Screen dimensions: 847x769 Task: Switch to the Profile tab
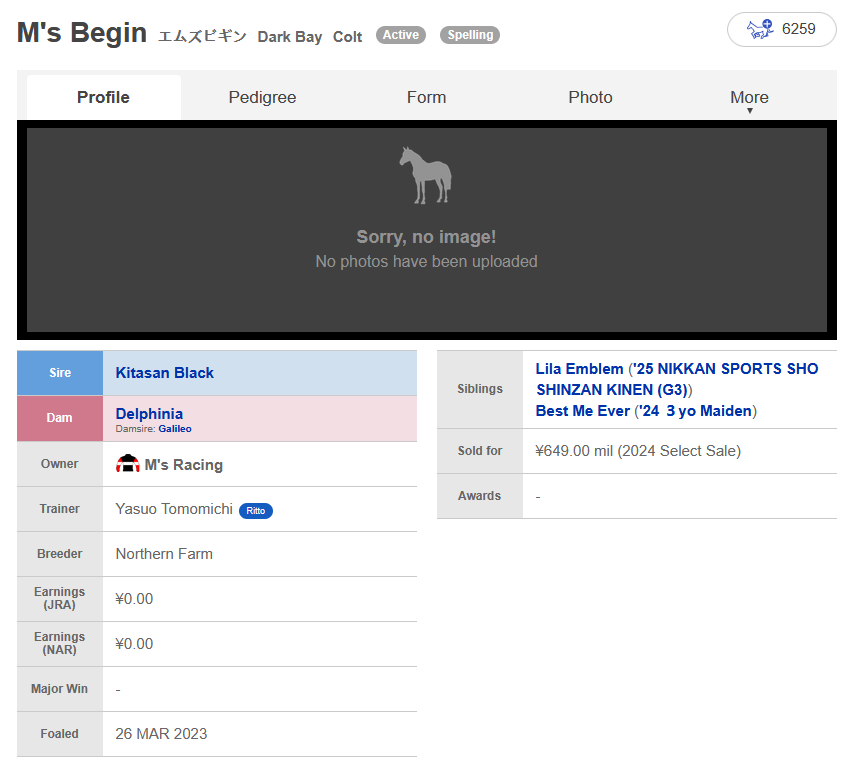(x=103, y=97)
